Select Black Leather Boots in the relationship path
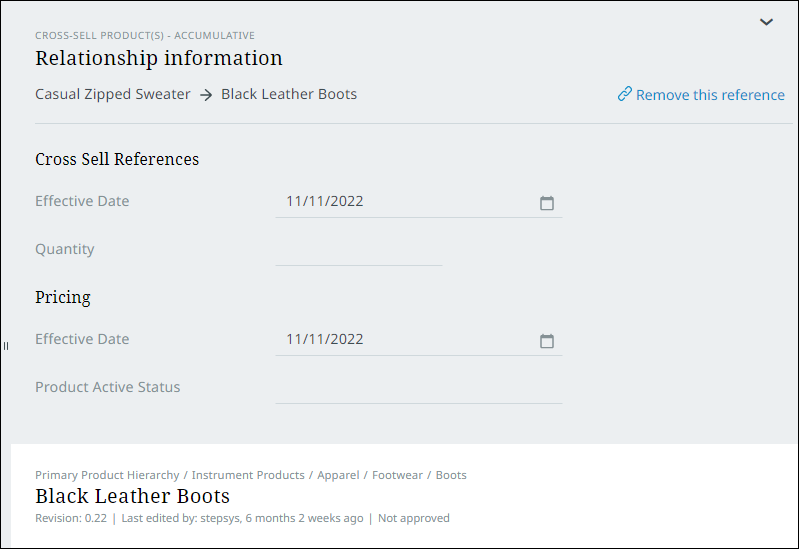 pyautogui.click(x=289, y=95)
